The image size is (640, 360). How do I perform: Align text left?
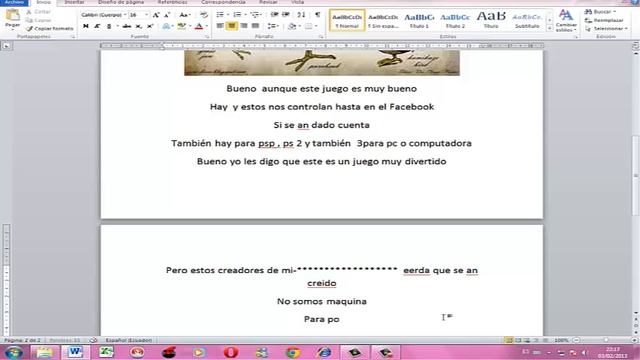pyautogui.click(x=220, y=26)
